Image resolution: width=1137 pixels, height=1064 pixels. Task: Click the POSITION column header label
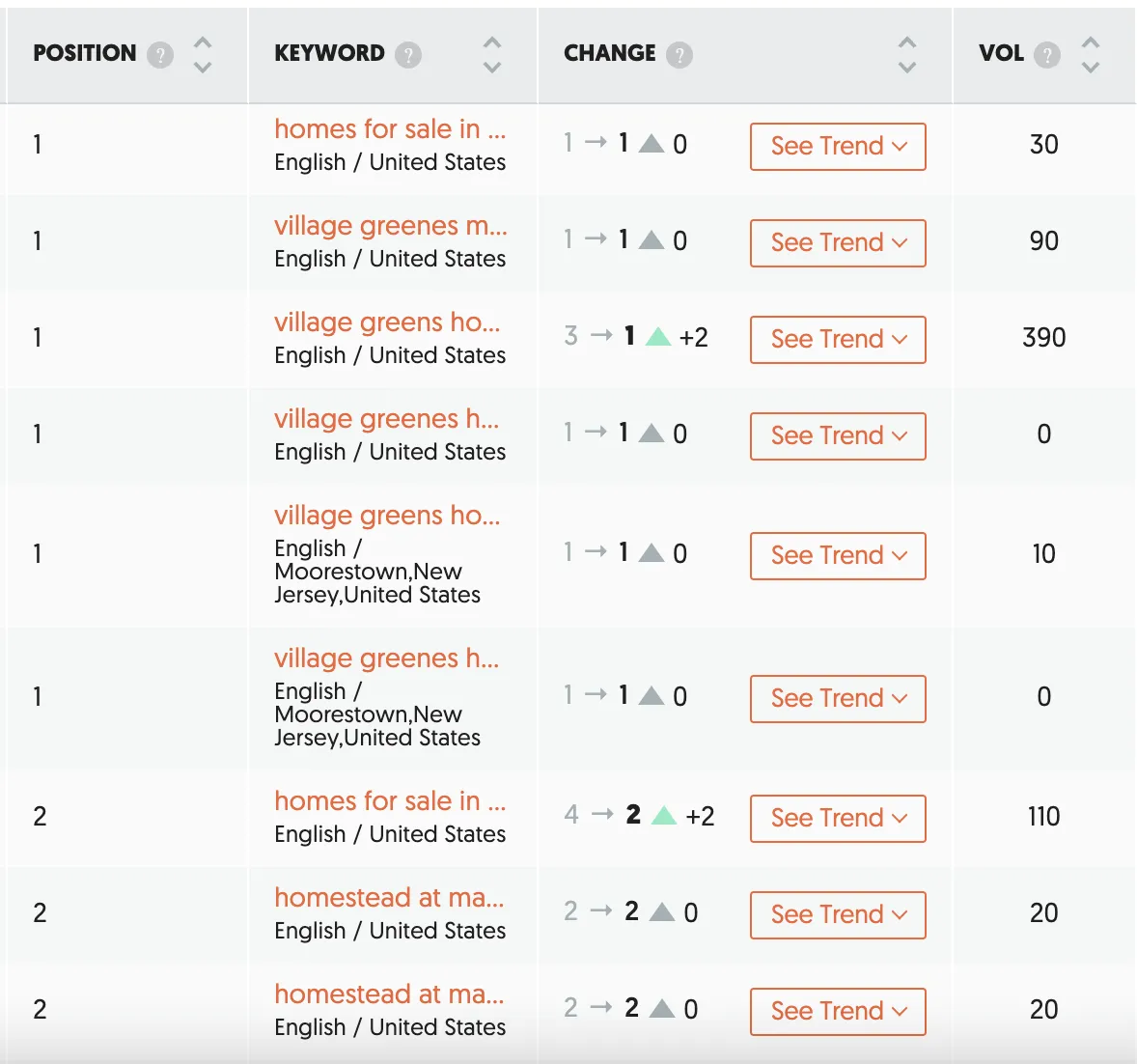coord(85,53)
